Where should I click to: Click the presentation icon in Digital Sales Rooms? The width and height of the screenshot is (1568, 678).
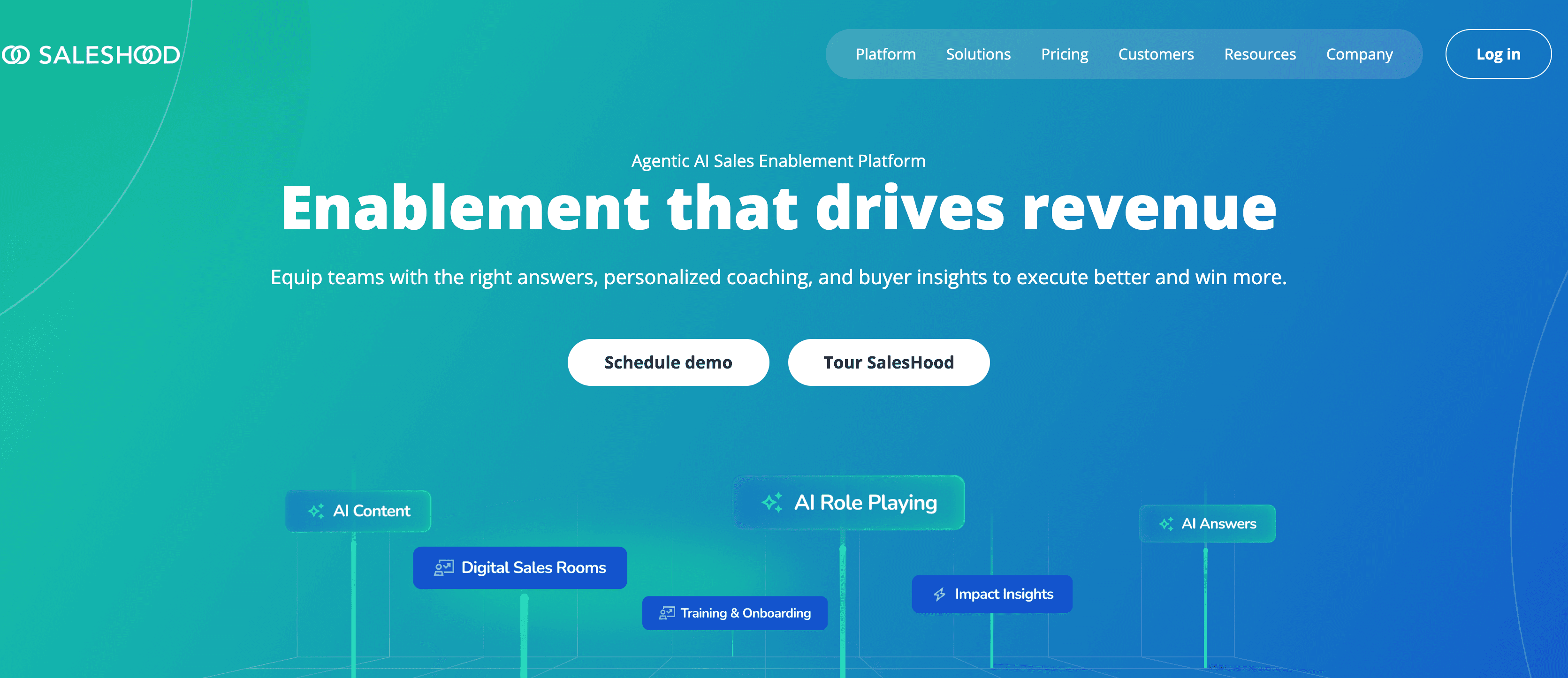point(444,568)
